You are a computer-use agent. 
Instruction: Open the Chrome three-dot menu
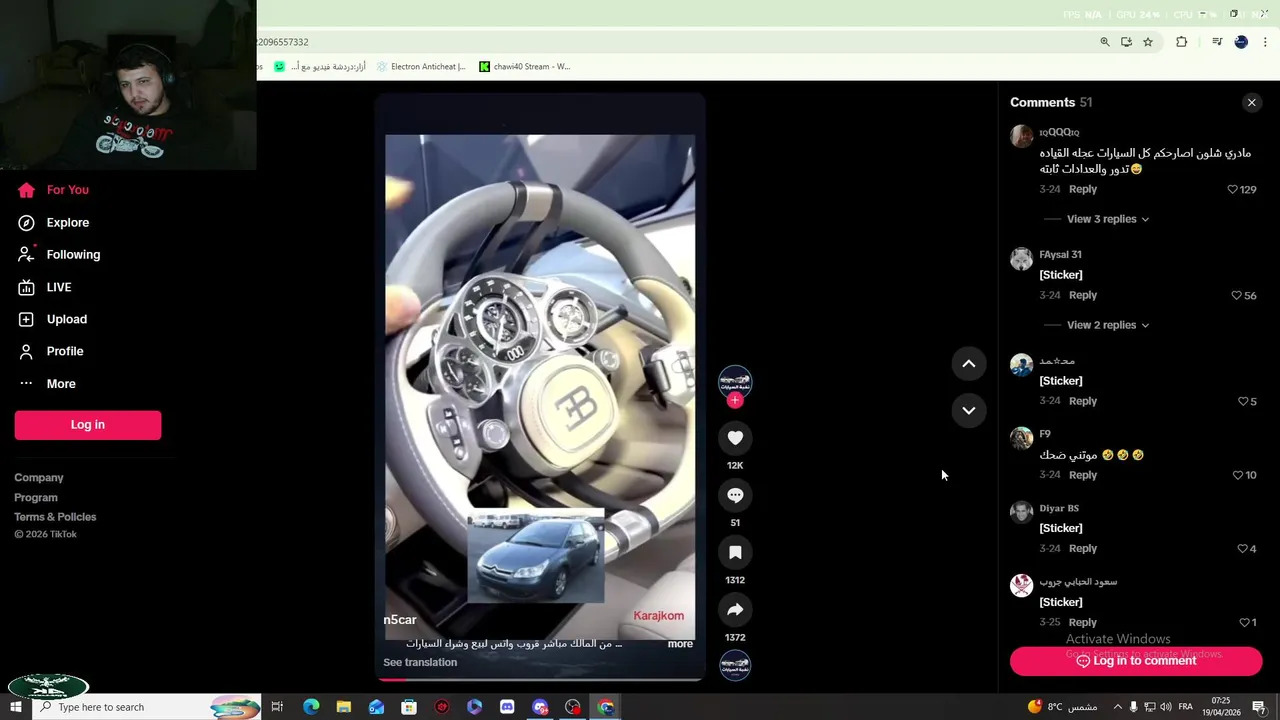click(1265, 42)
